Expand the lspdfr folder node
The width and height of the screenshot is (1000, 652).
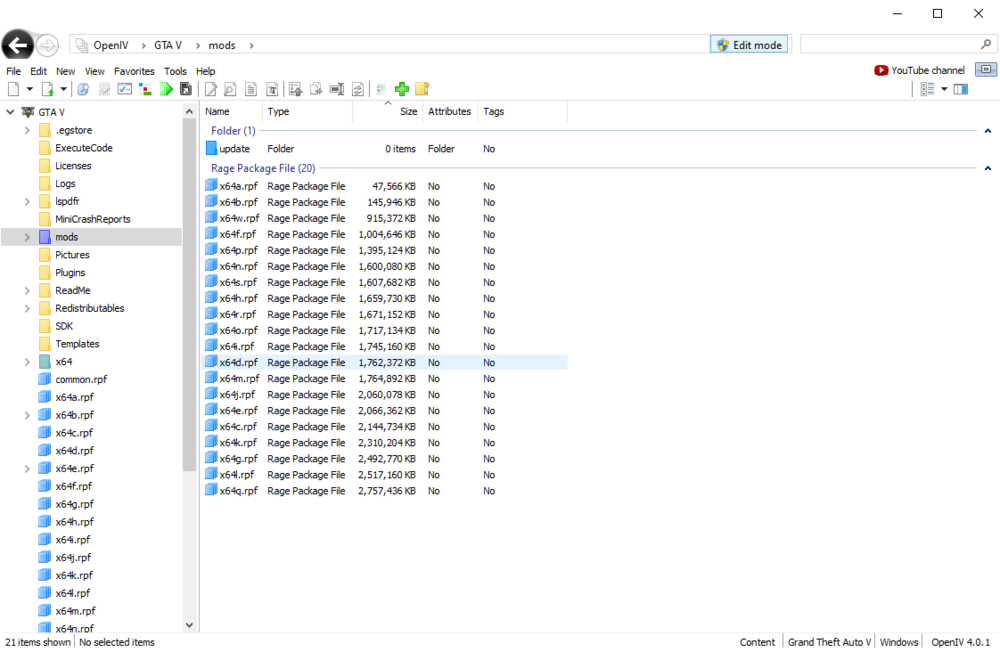tap(27, 202)
